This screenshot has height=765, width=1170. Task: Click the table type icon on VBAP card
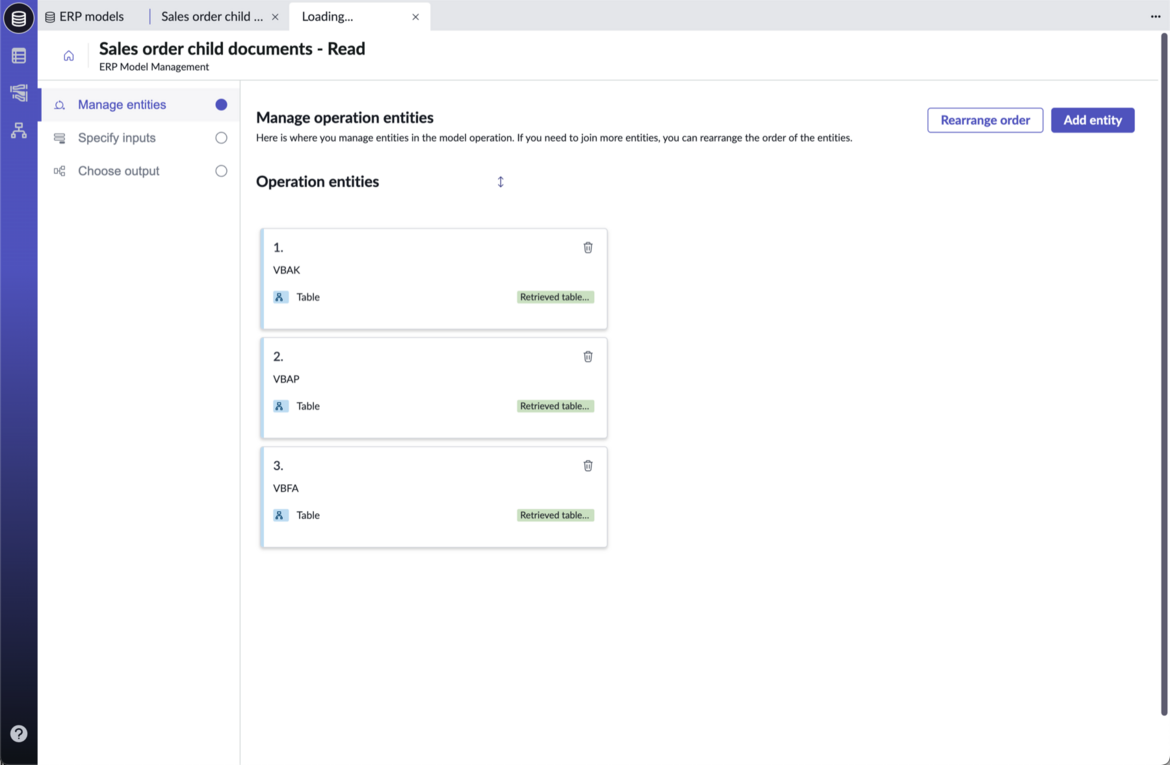point(280,406)
